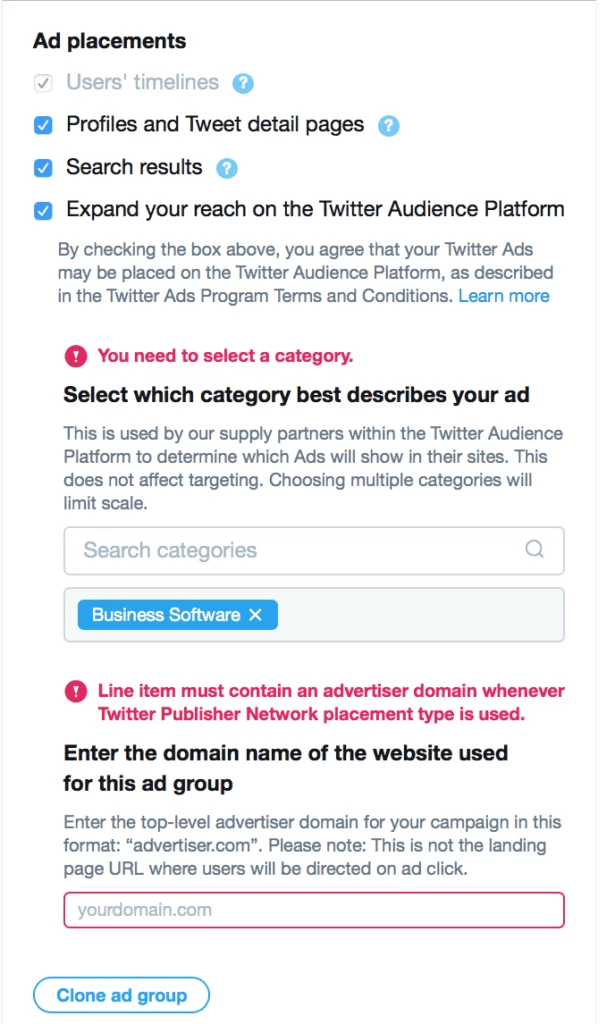Viewport: 615px width, 1024px height.
Task: Click the magnifier icon in Search categories
Action: (x=534, y=549)
